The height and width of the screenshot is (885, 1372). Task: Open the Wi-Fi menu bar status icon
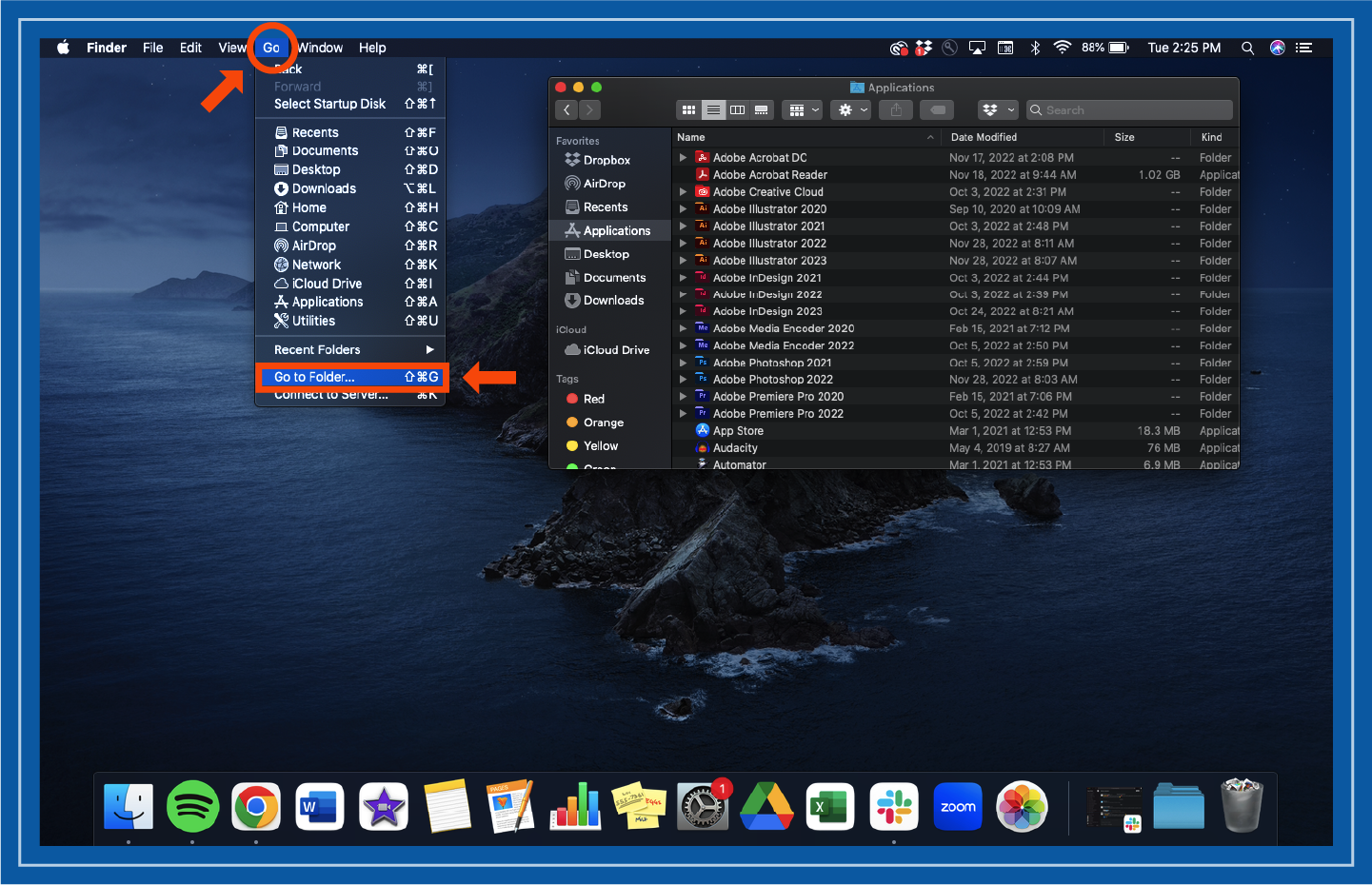1063,48
